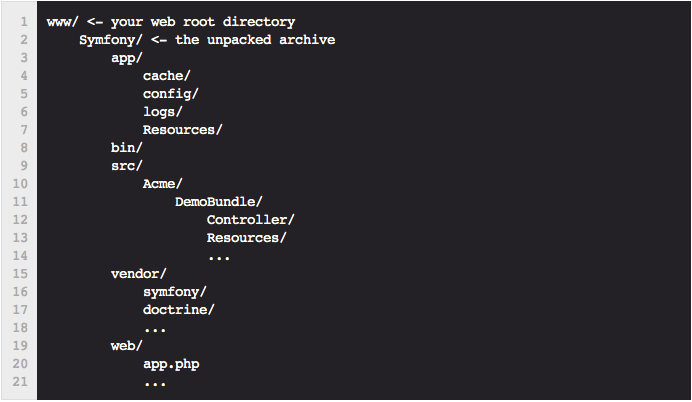The image size is (692, 402).
Task: Select the app.php file line
Action: (x=171, y=364)
